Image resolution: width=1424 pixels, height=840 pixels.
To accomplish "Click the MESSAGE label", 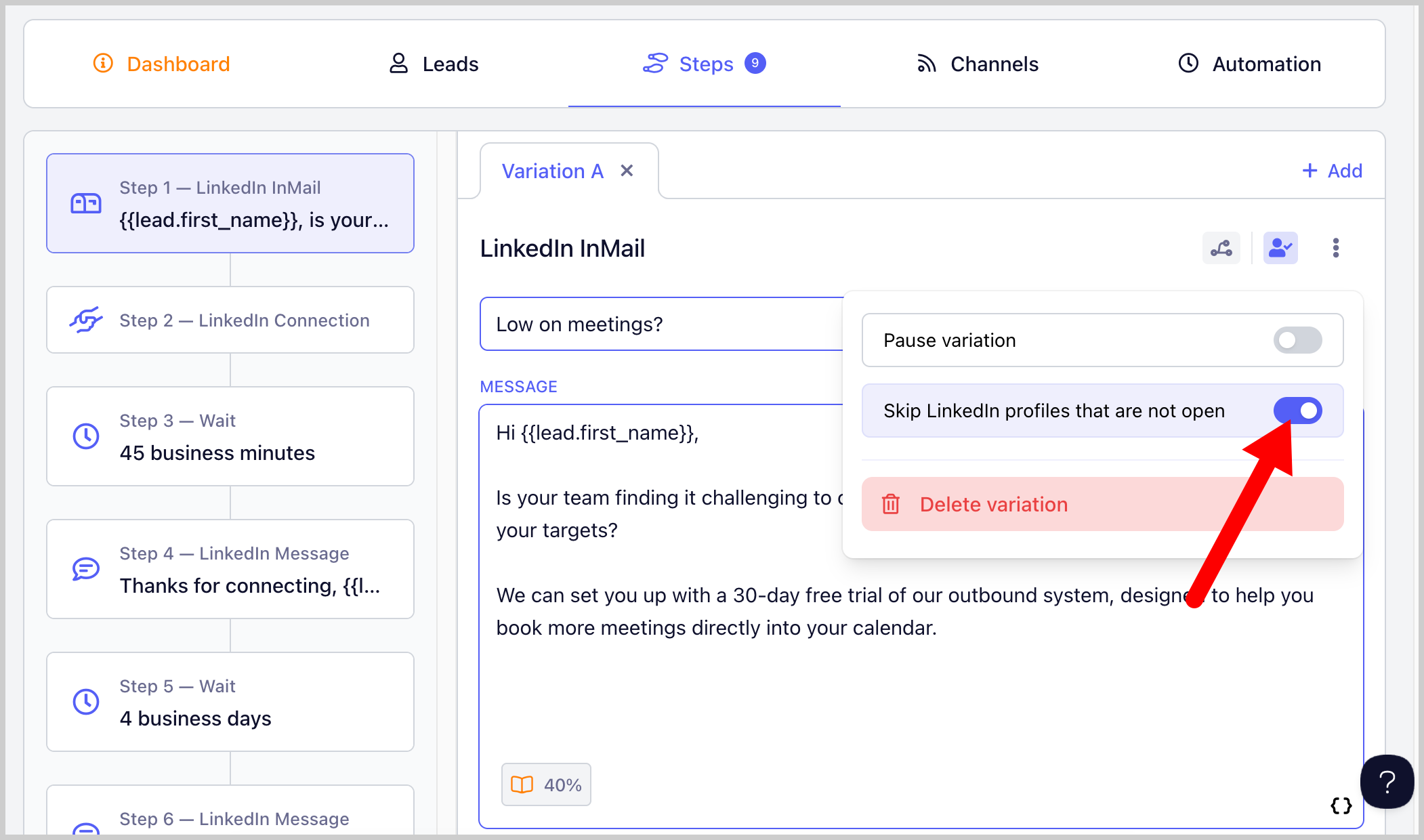I will 518,387.
